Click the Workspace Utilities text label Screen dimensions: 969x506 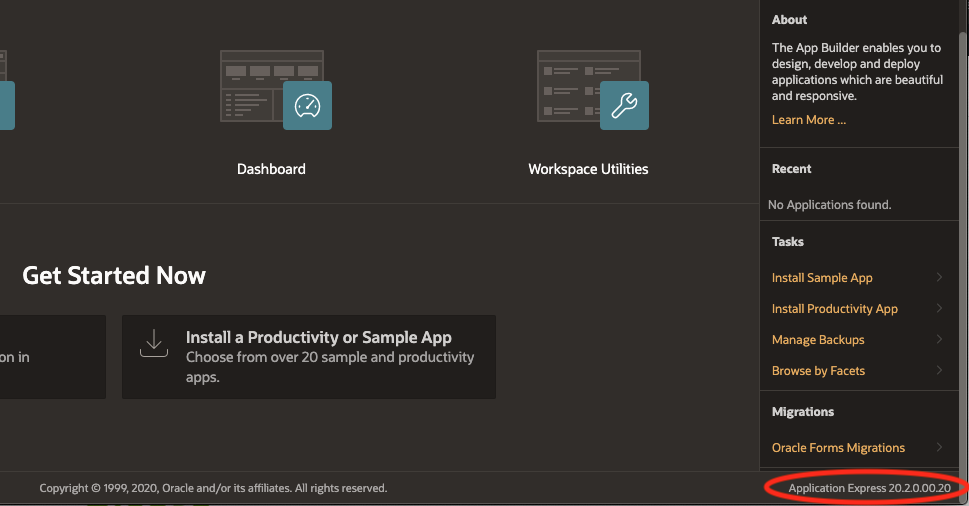(588, 169)
